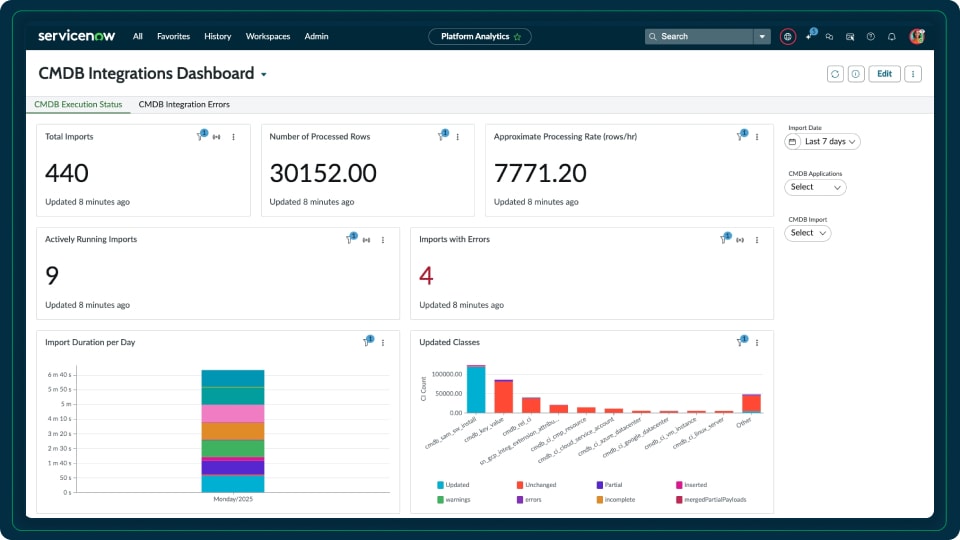Expand the Import Date Last 7 days dropdown
The width and height of the screenshot is (960, 540).
824,142
